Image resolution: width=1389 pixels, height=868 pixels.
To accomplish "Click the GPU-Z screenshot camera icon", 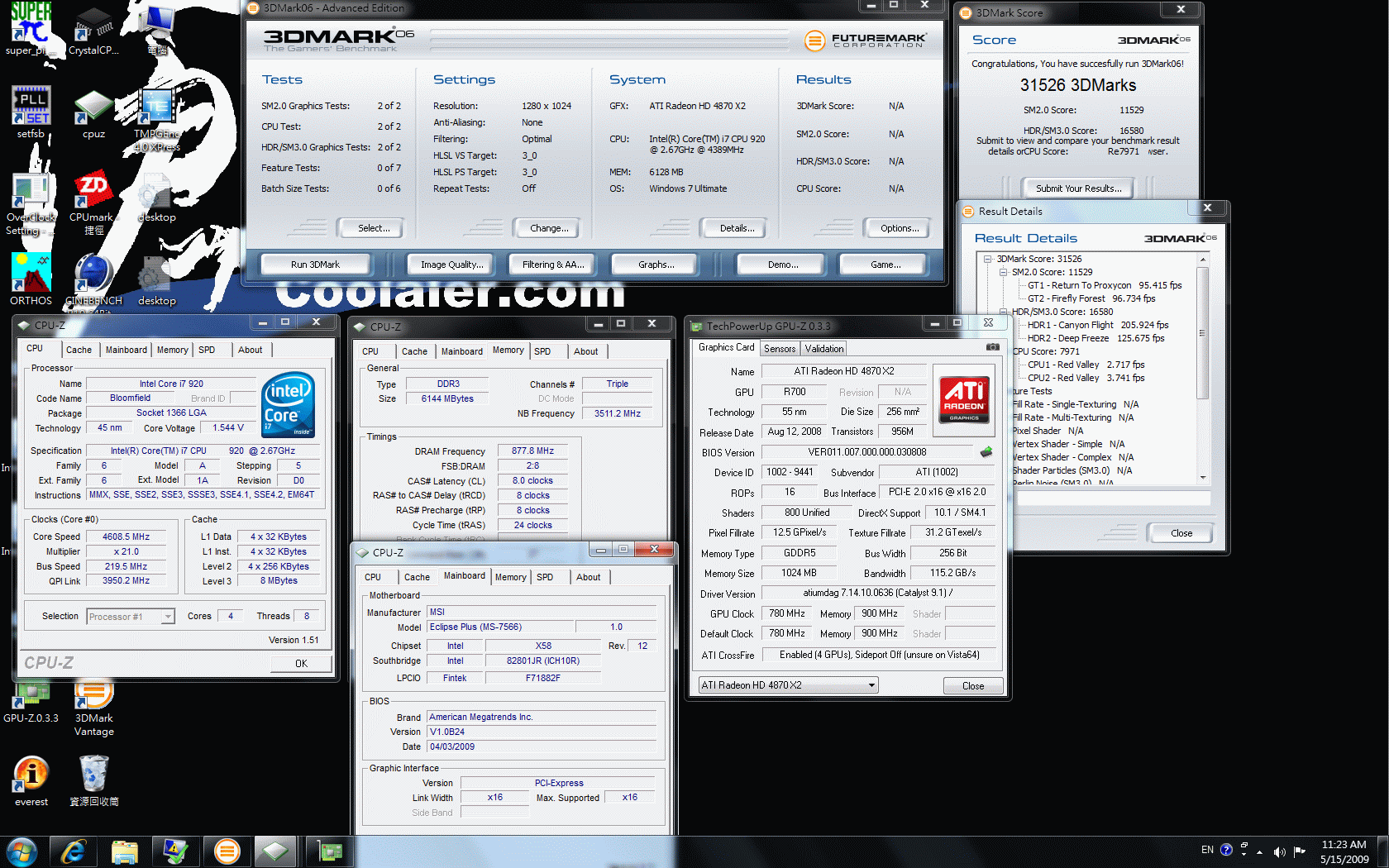I will (x=993, y=347).
